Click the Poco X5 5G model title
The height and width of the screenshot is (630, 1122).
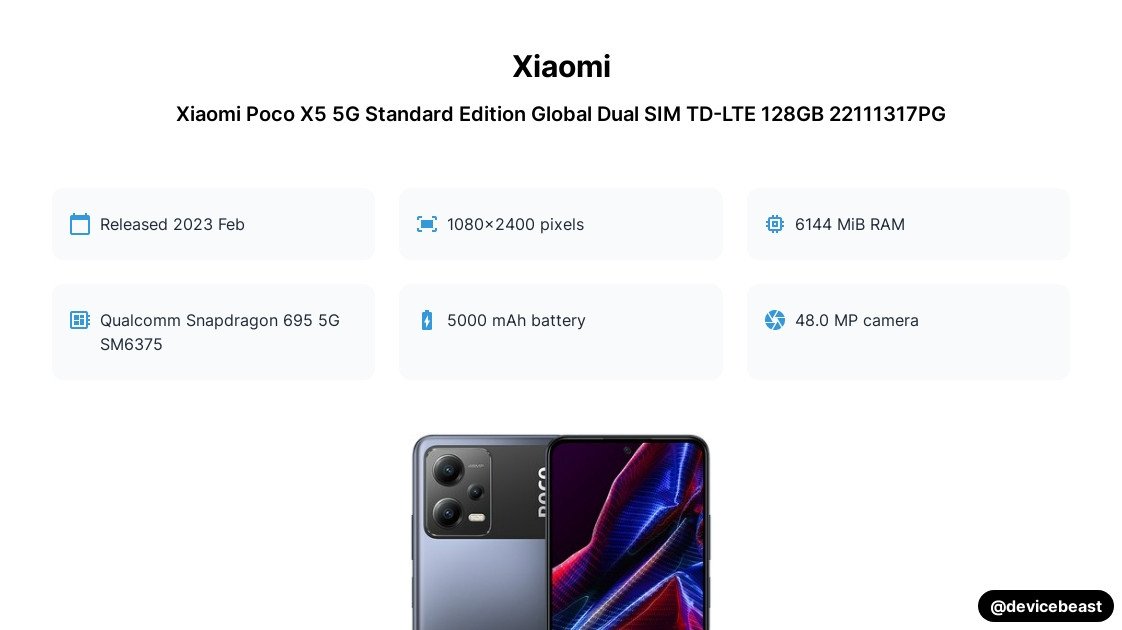[561, 114]
